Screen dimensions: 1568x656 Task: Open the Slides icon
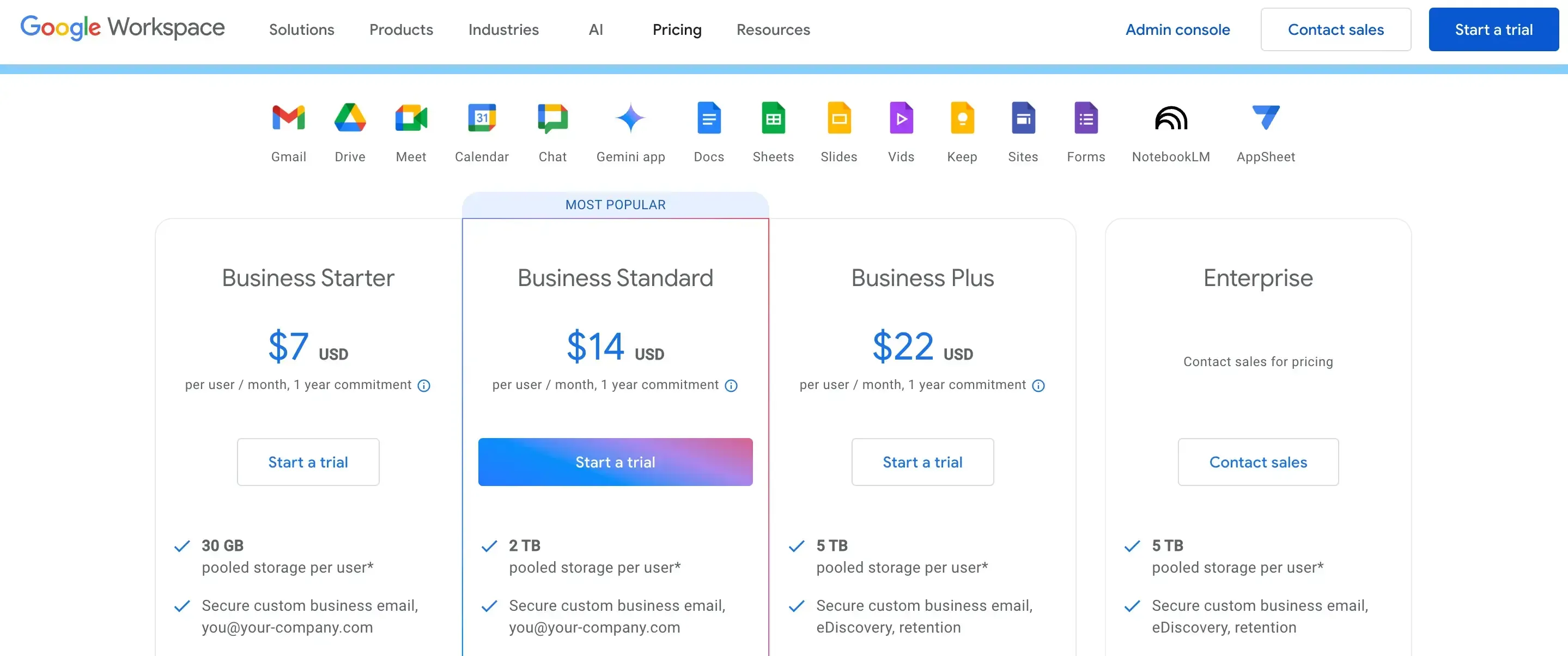[x=839, y=119]
